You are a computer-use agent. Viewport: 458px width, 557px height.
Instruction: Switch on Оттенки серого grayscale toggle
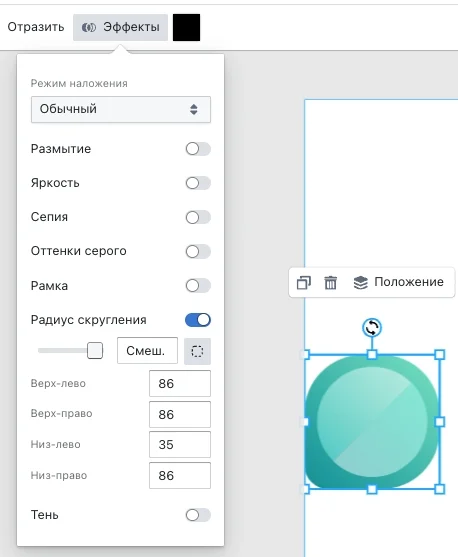coord(198,252)
